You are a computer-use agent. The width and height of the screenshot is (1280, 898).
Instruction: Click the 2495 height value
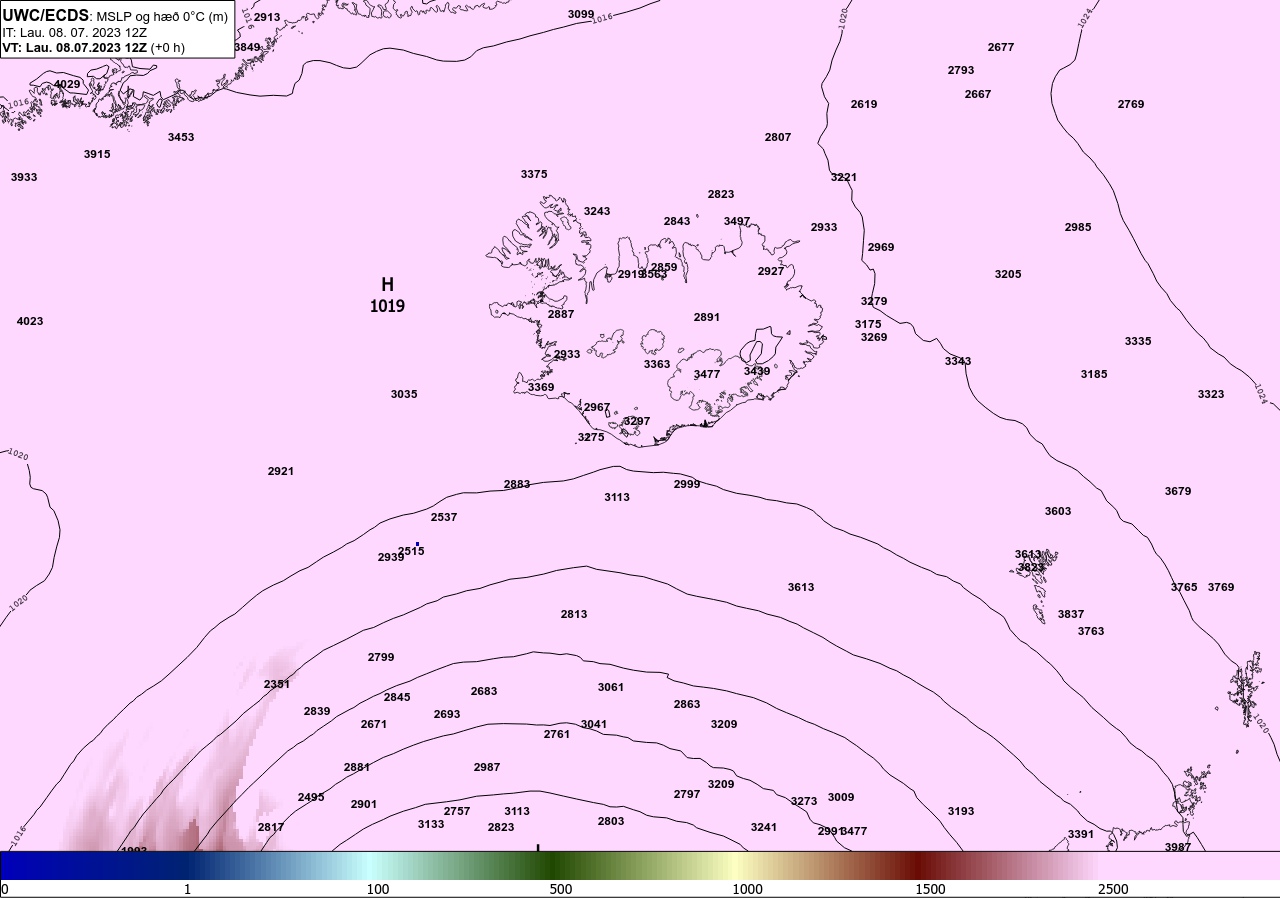tap(311, 797)
